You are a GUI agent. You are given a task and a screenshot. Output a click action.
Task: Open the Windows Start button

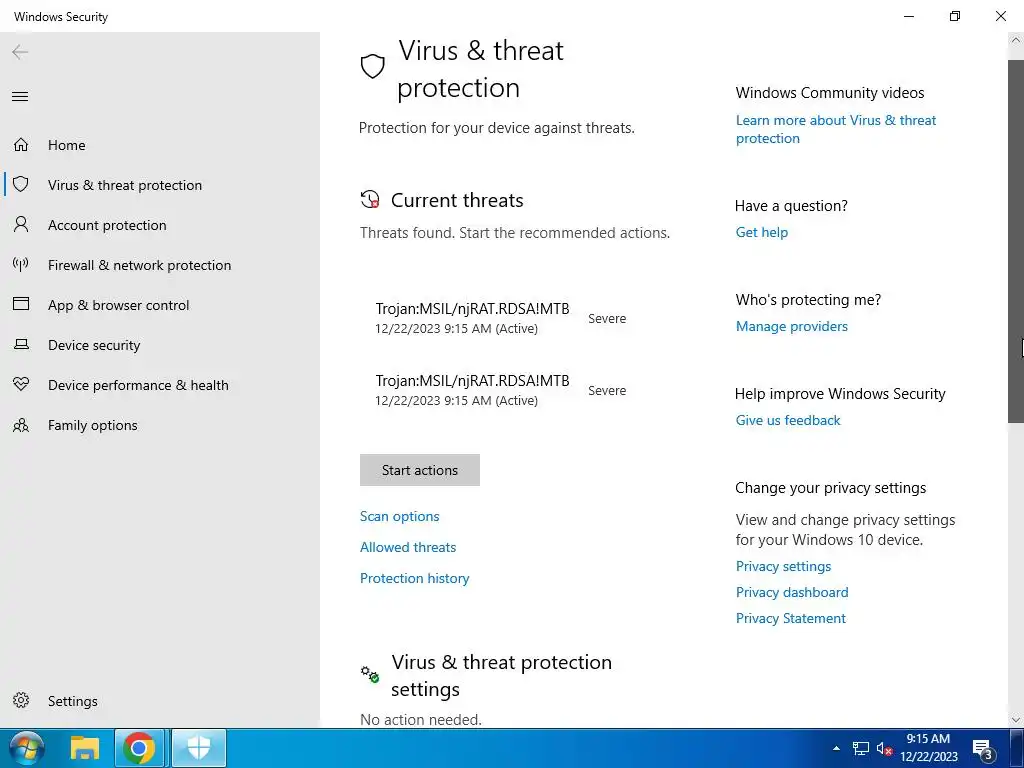tap(27, 748)
